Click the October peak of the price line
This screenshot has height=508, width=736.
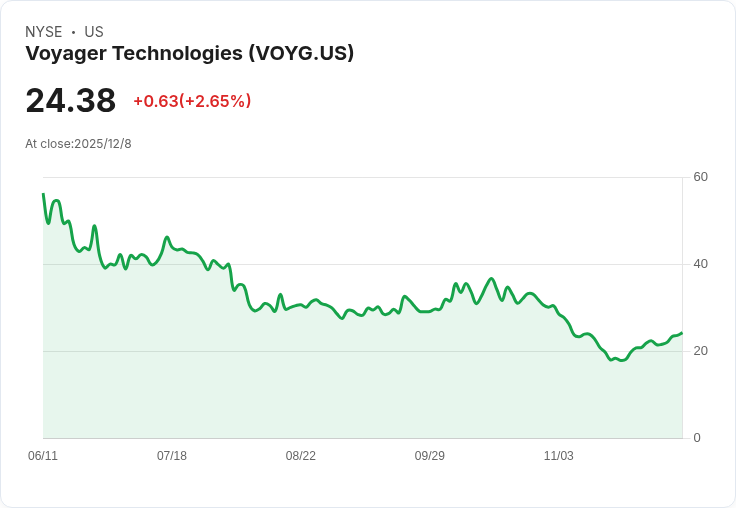coord(491,279)
